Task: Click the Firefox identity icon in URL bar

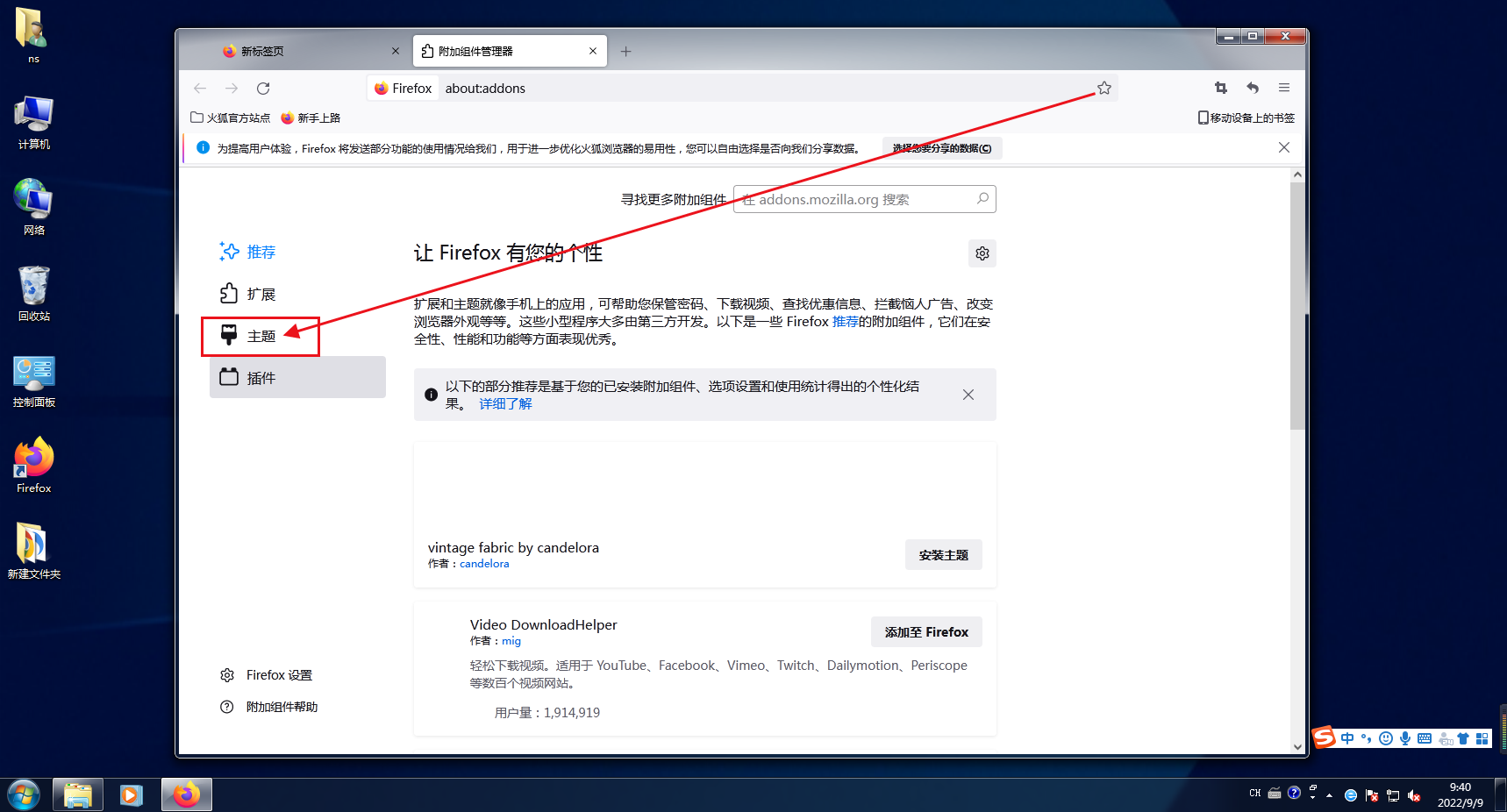Action: tap(404, 88)
